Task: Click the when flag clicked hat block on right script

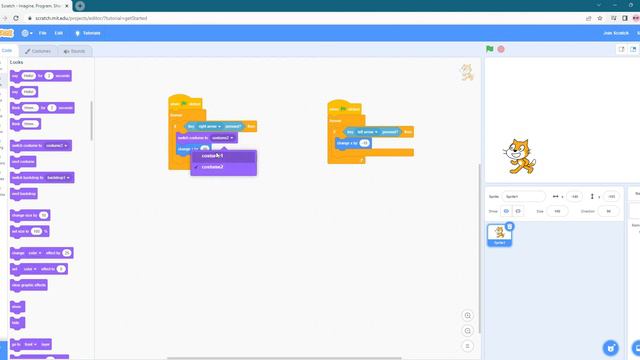Action: coord(345,109)
